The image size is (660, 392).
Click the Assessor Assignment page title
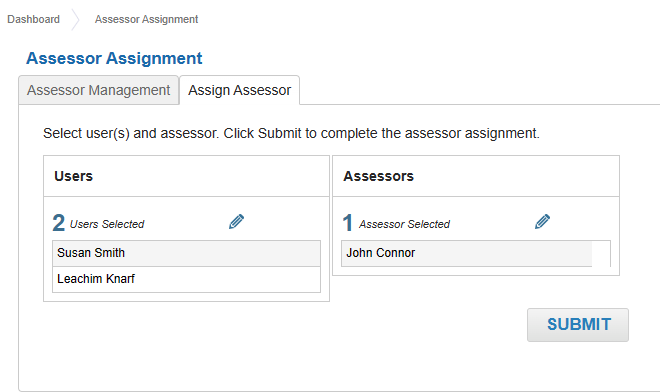tap(114, 58)
